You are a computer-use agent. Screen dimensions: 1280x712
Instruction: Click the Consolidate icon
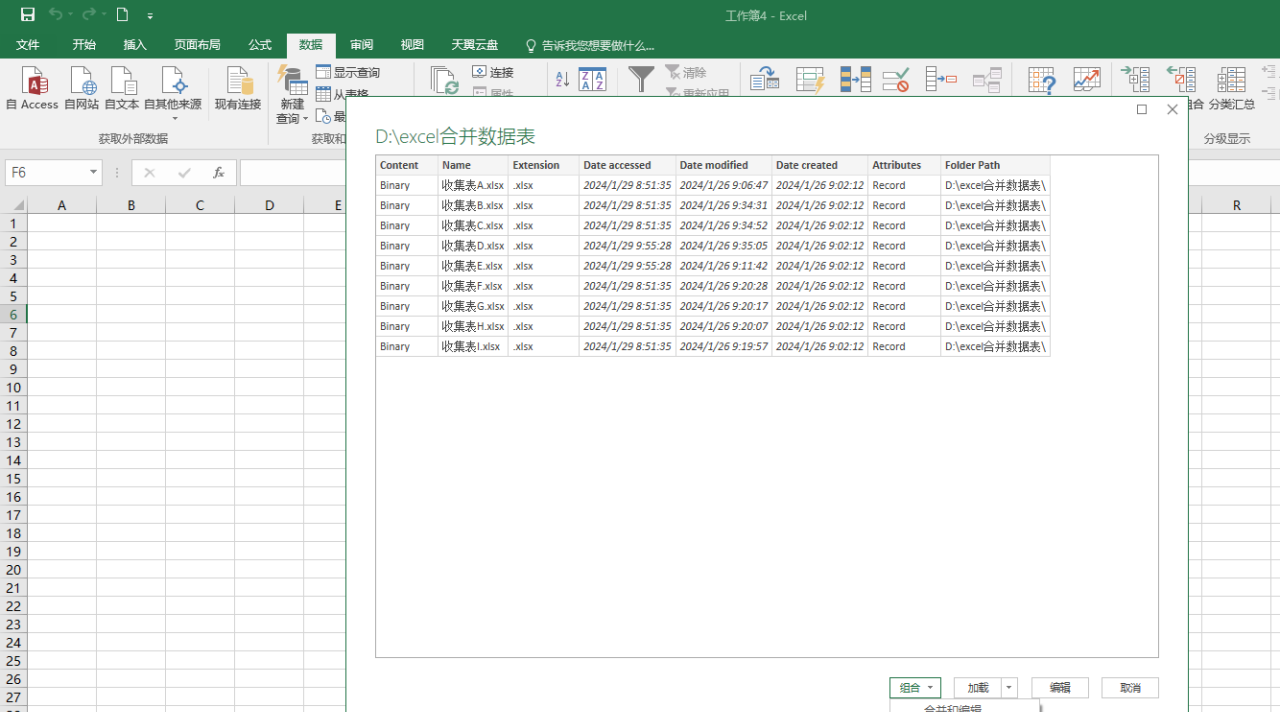pyautogui.click(x=941, y=80)
